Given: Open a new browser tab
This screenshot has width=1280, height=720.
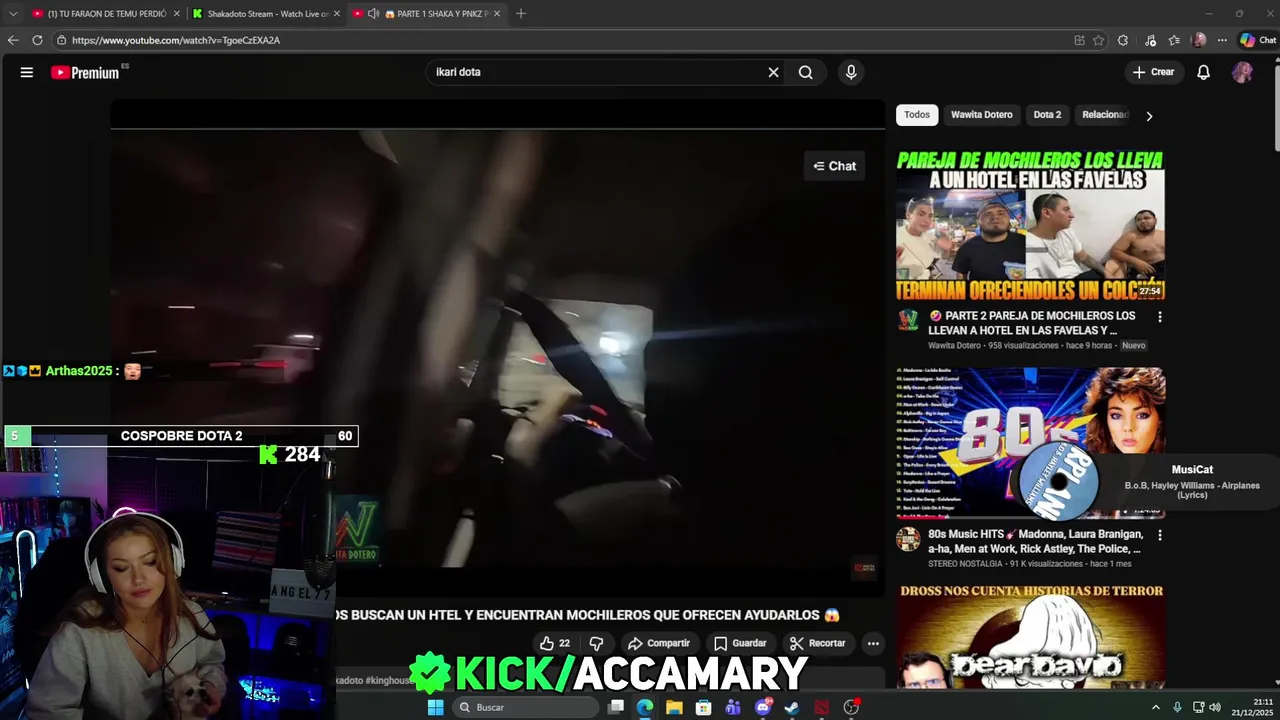Looking at the screenshot, I should (x=521, y=13).
